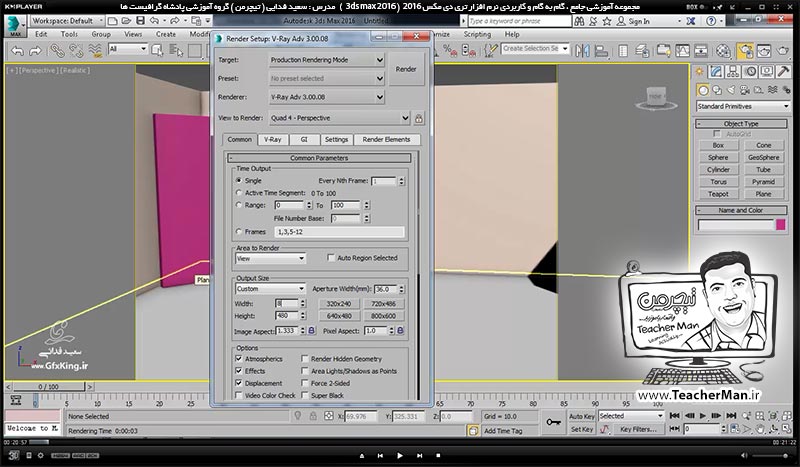Screen dimensions: 800x467
Task: Click the Undo arrow in main toolbar
Action: [17, 51]
